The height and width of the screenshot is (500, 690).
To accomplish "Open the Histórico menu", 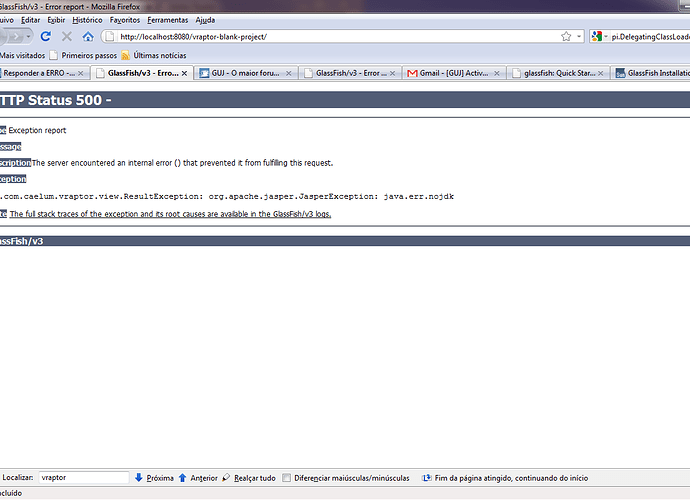I will 87,20.
